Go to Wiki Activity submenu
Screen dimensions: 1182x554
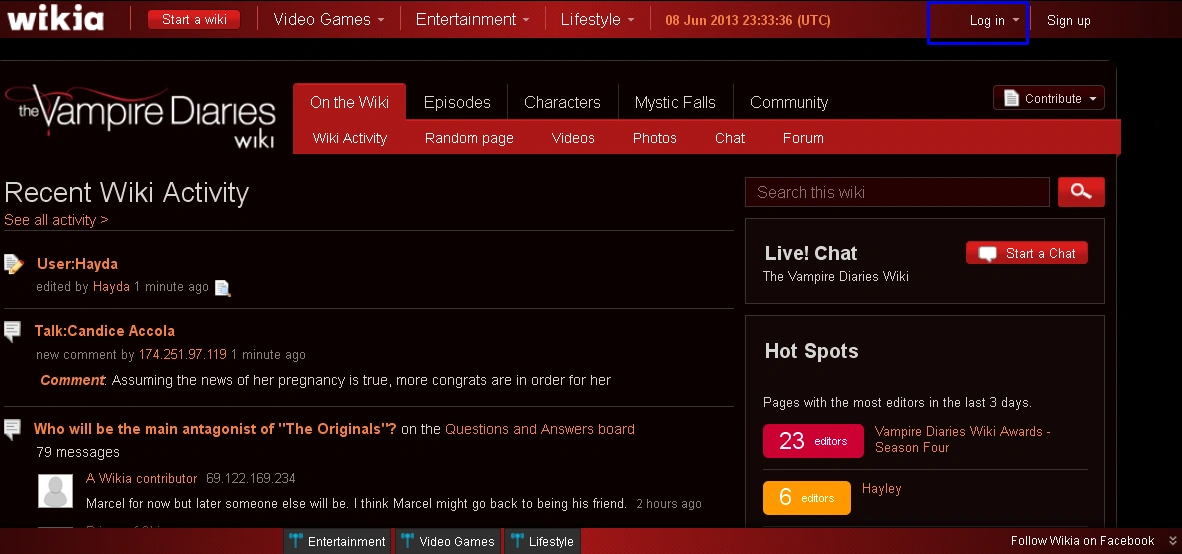click(x=350, y=138)
